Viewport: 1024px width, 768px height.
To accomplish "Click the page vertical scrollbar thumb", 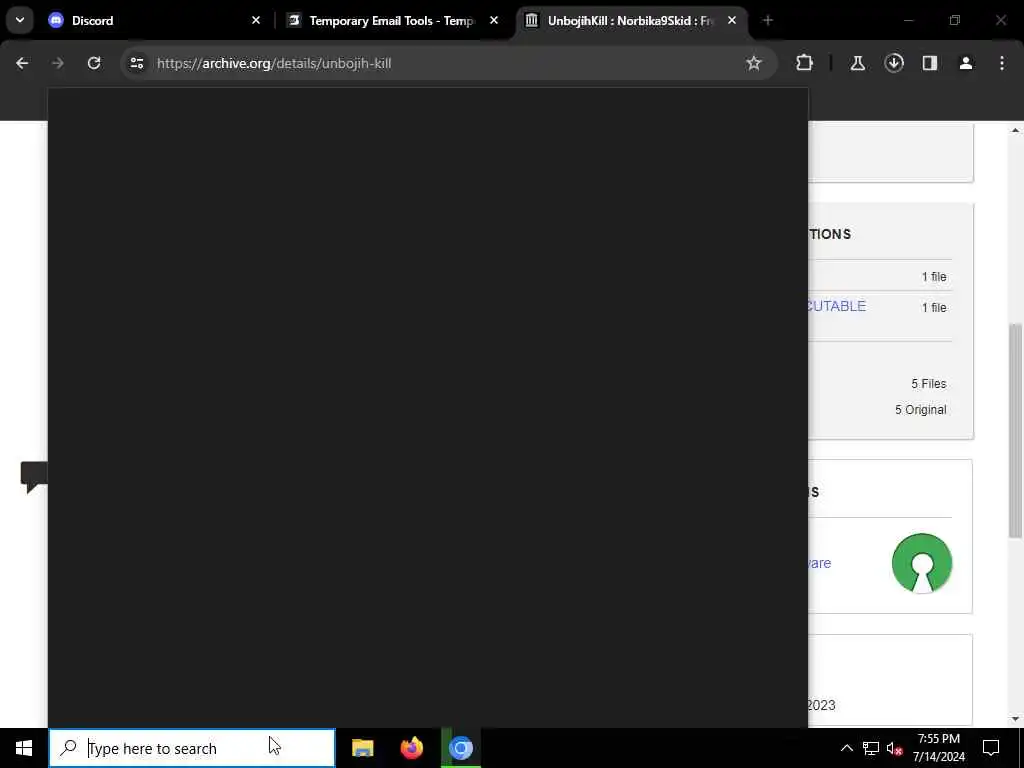I will (1016, 431).
